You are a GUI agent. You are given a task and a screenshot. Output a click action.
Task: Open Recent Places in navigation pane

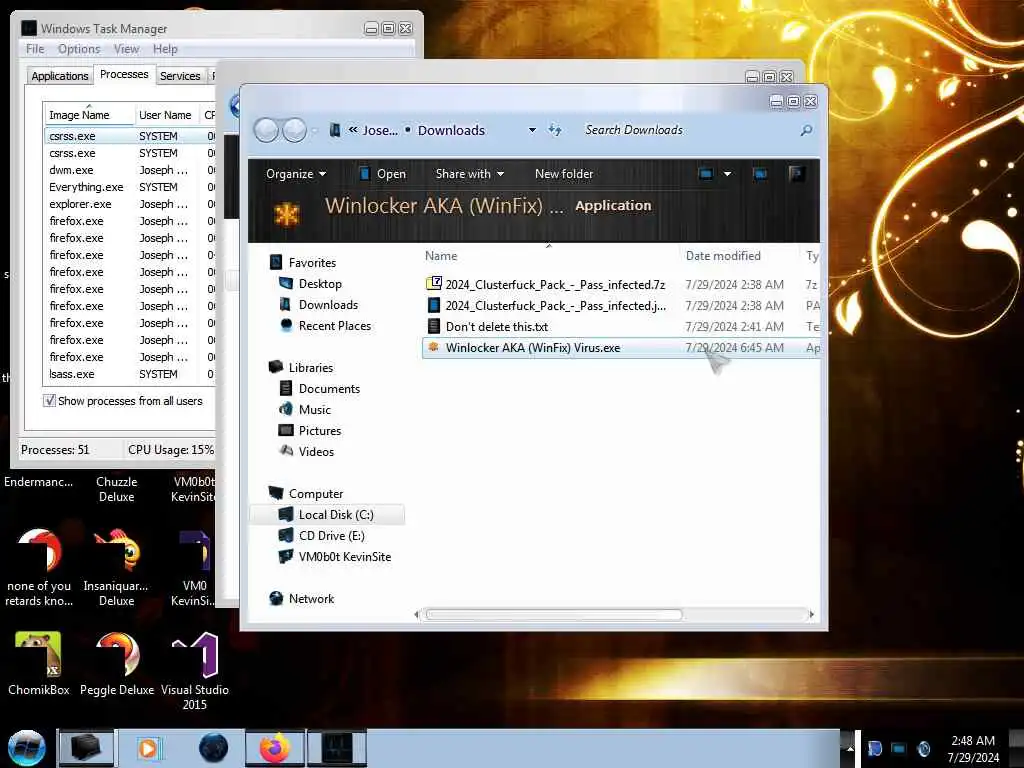tap(334, 325)
